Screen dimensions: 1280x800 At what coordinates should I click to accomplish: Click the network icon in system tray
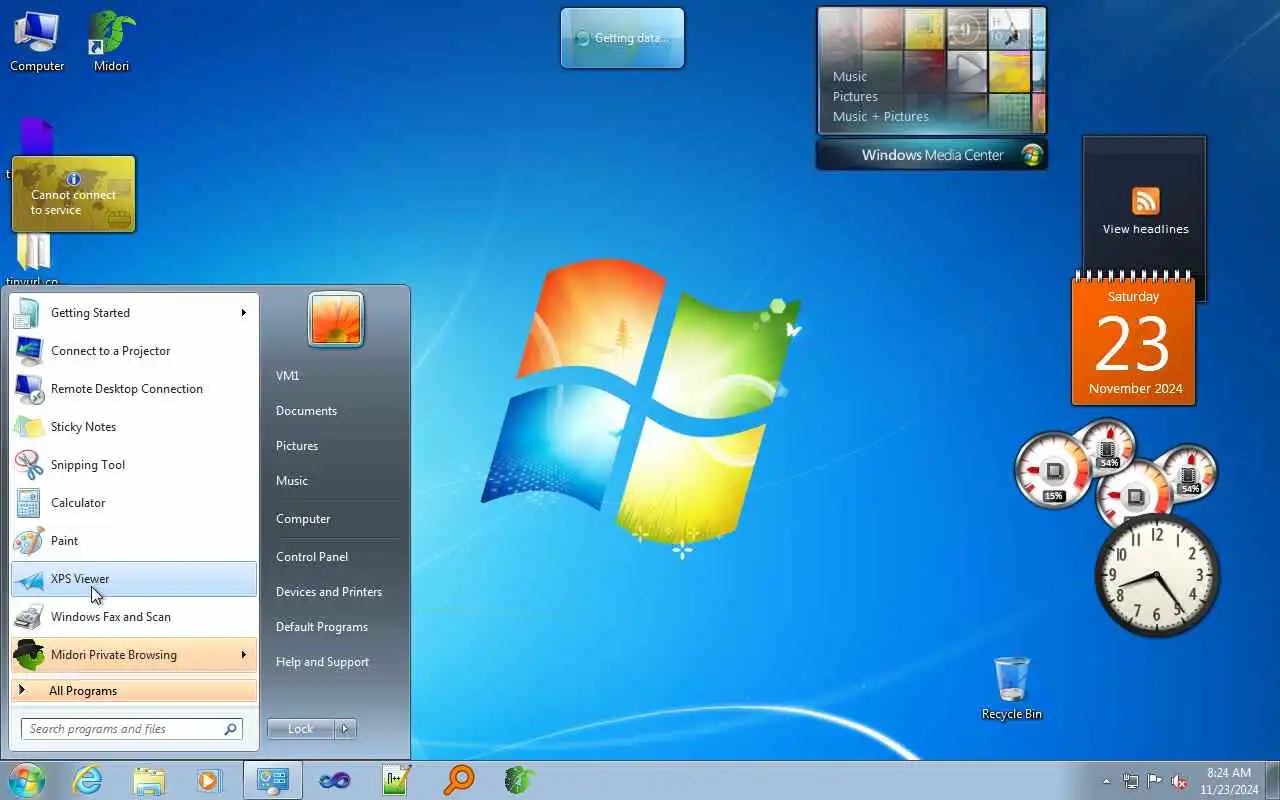pos(1131,781)
